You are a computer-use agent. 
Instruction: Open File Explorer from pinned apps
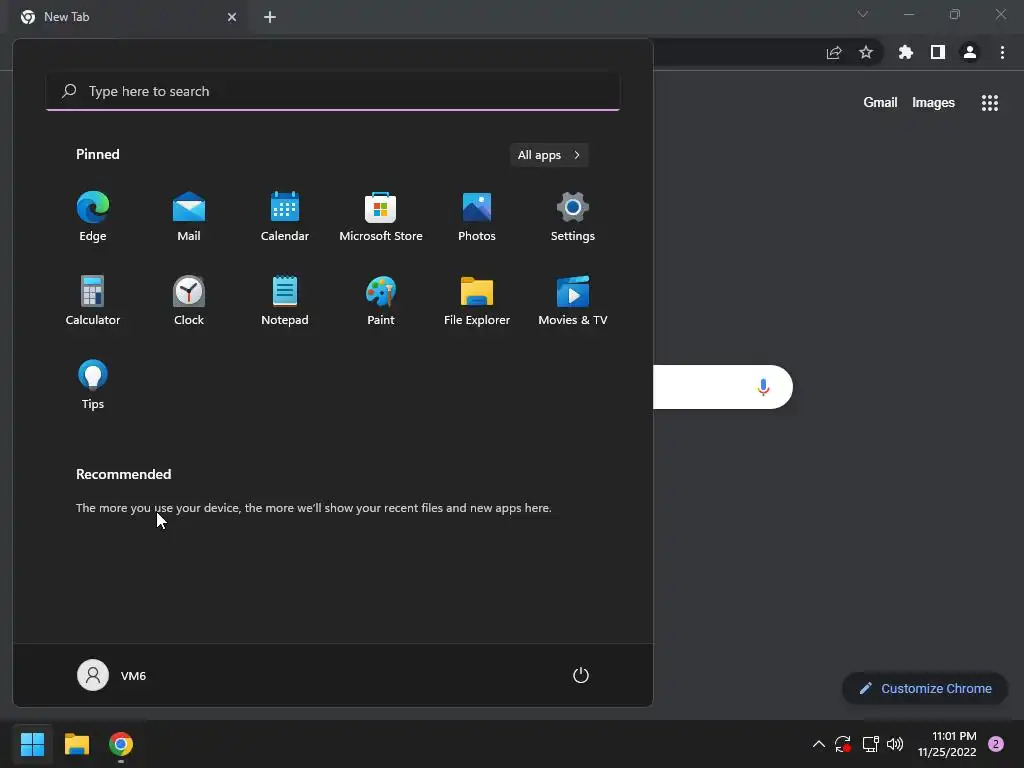point(477,300)
